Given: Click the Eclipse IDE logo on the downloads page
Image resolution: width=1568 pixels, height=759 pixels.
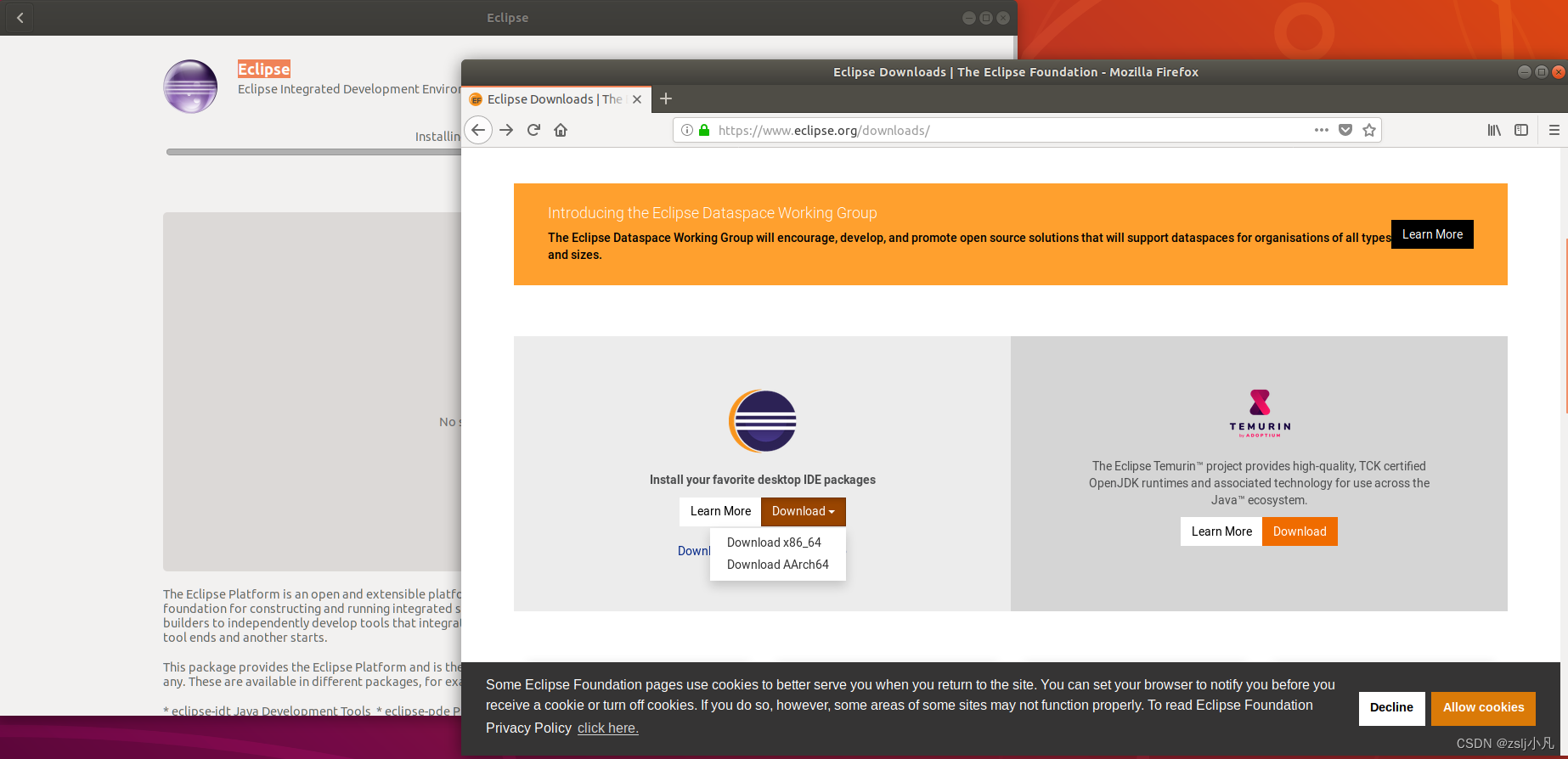Looking at the screenshot, I should (x=763, y=421).
